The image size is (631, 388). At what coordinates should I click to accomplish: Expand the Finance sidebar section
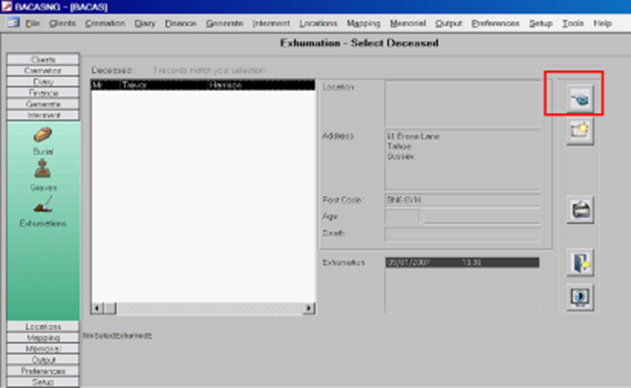pos(43,93)
